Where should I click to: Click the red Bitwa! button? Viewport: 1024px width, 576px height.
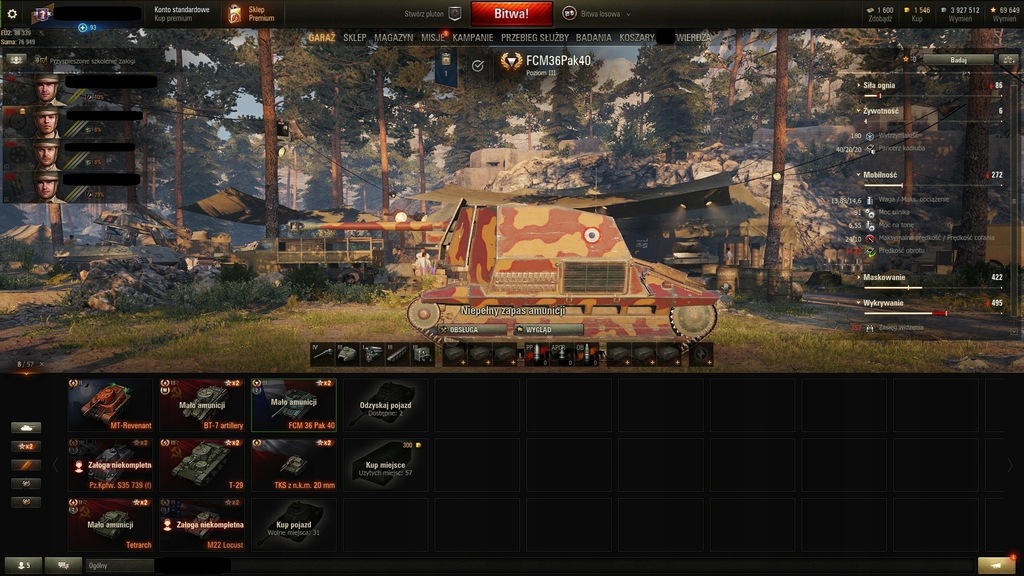[511, 14]
